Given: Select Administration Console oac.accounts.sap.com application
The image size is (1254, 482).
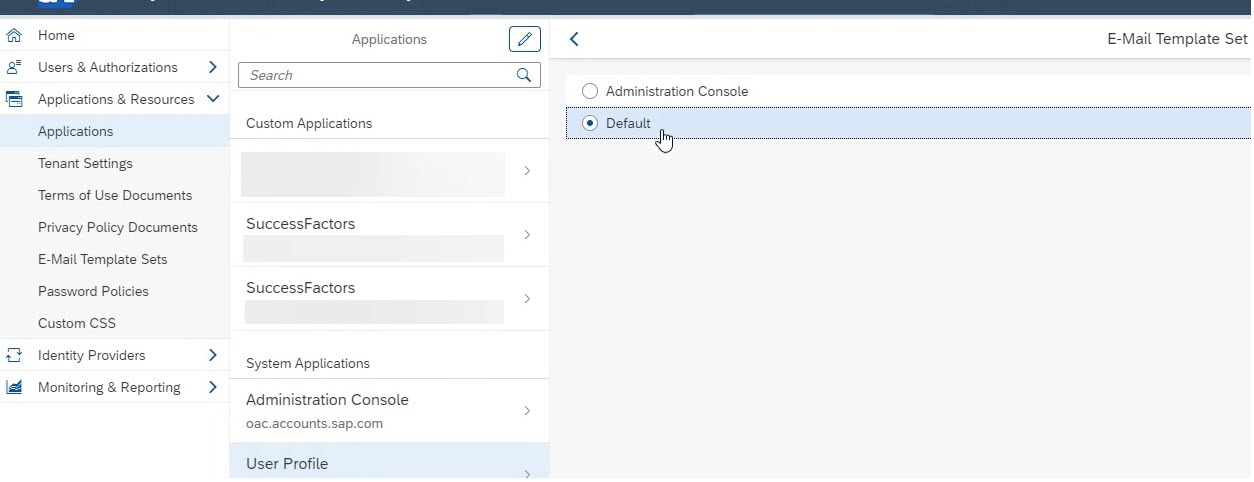Looking at the screenshot, I should pyautogui.click(x=389, y=411).
